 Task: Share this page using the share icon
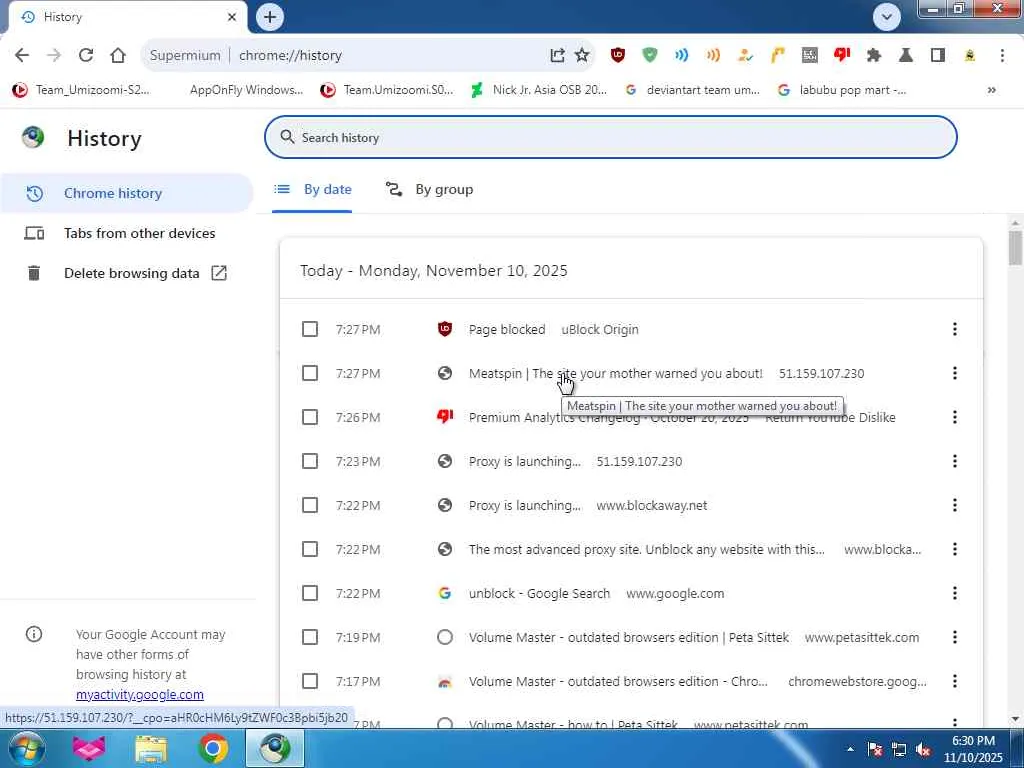point(557,56)
